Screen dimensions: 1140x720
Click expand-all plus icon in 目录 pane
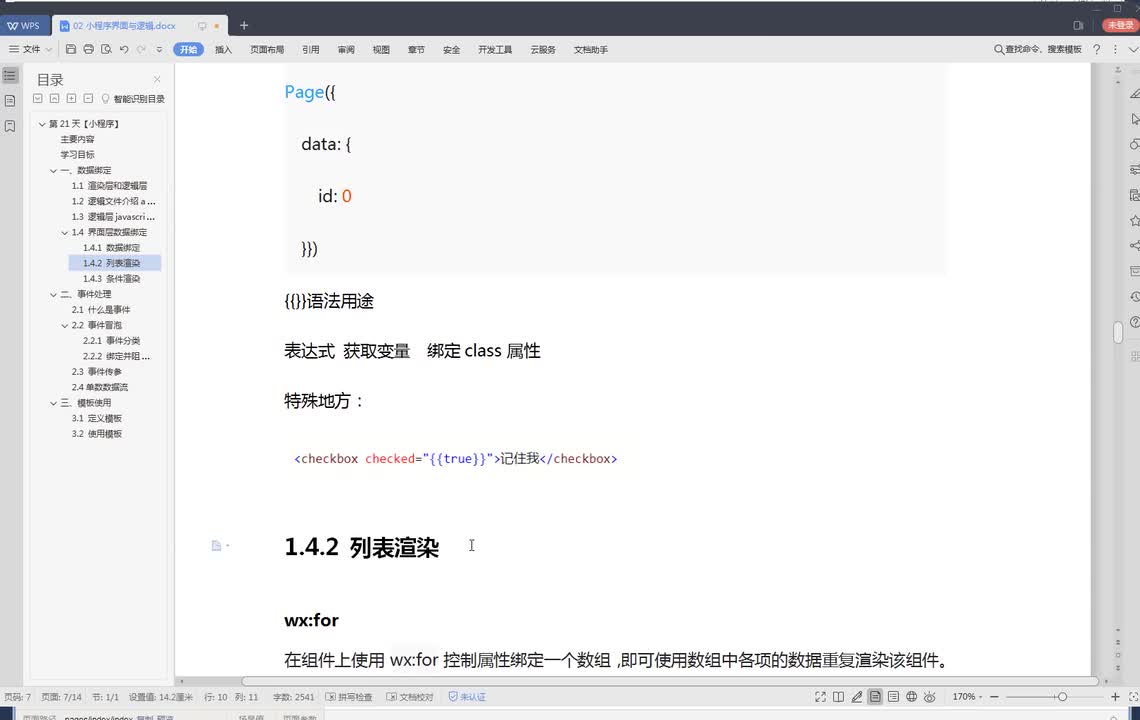71,98
